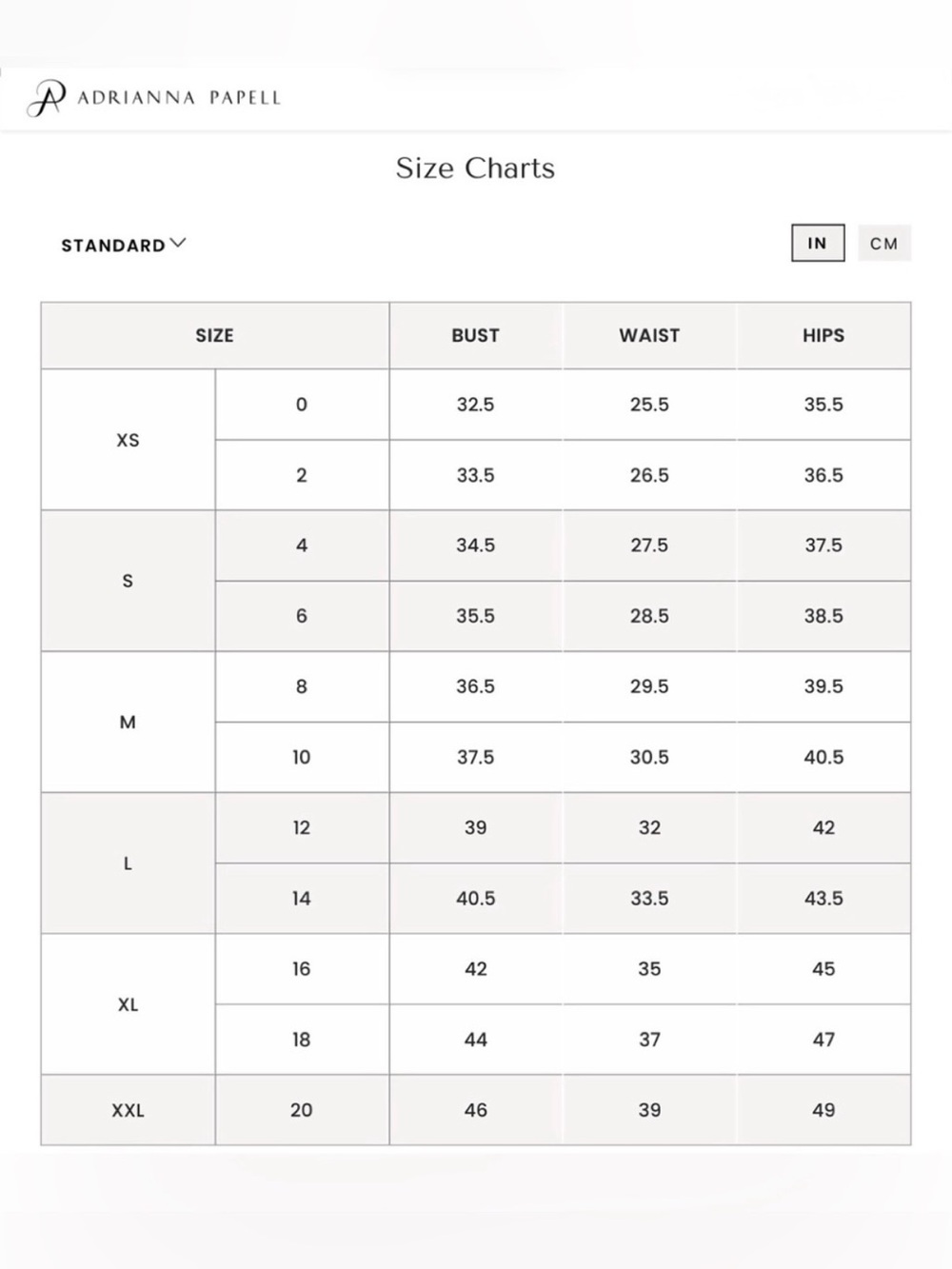952x1269 pixels.
Task: Expand the STANDARD size chart dropdown
Action: (124, 245)
